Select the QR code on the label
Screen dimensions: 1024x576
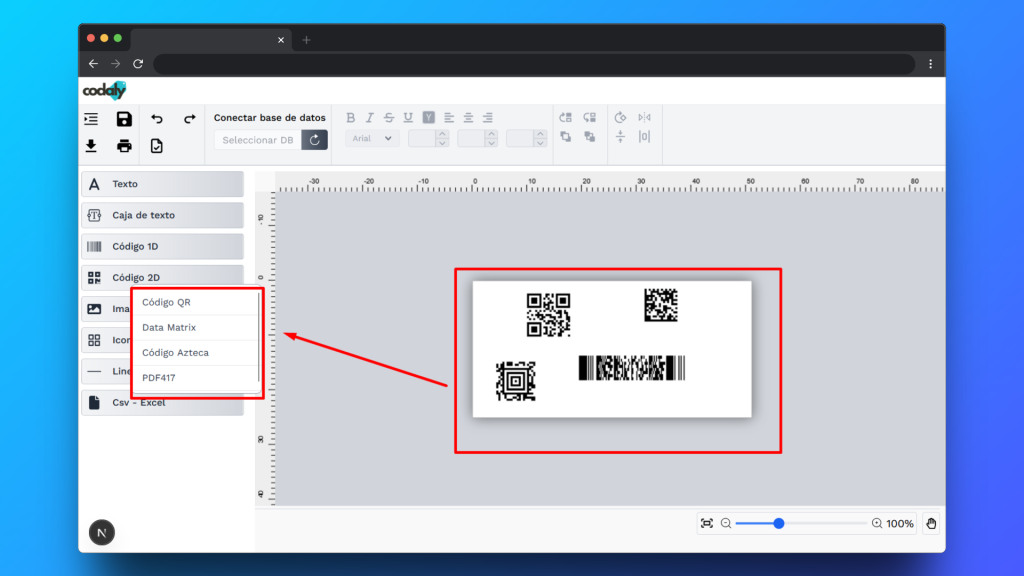(549, 315)
